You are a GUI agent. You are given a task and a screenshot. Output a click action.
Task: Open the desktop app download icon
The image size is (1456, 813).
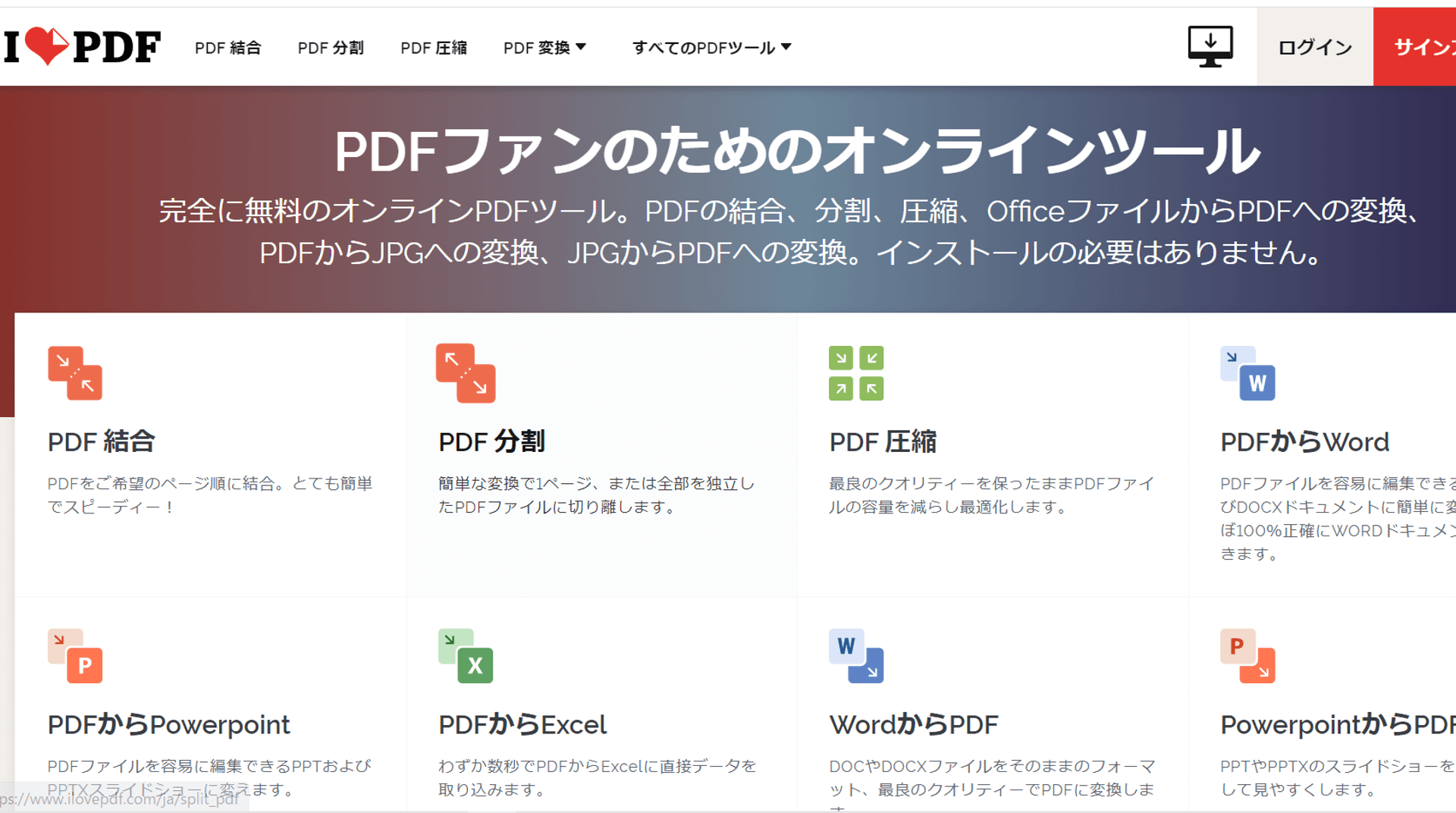click(1210, 47)
